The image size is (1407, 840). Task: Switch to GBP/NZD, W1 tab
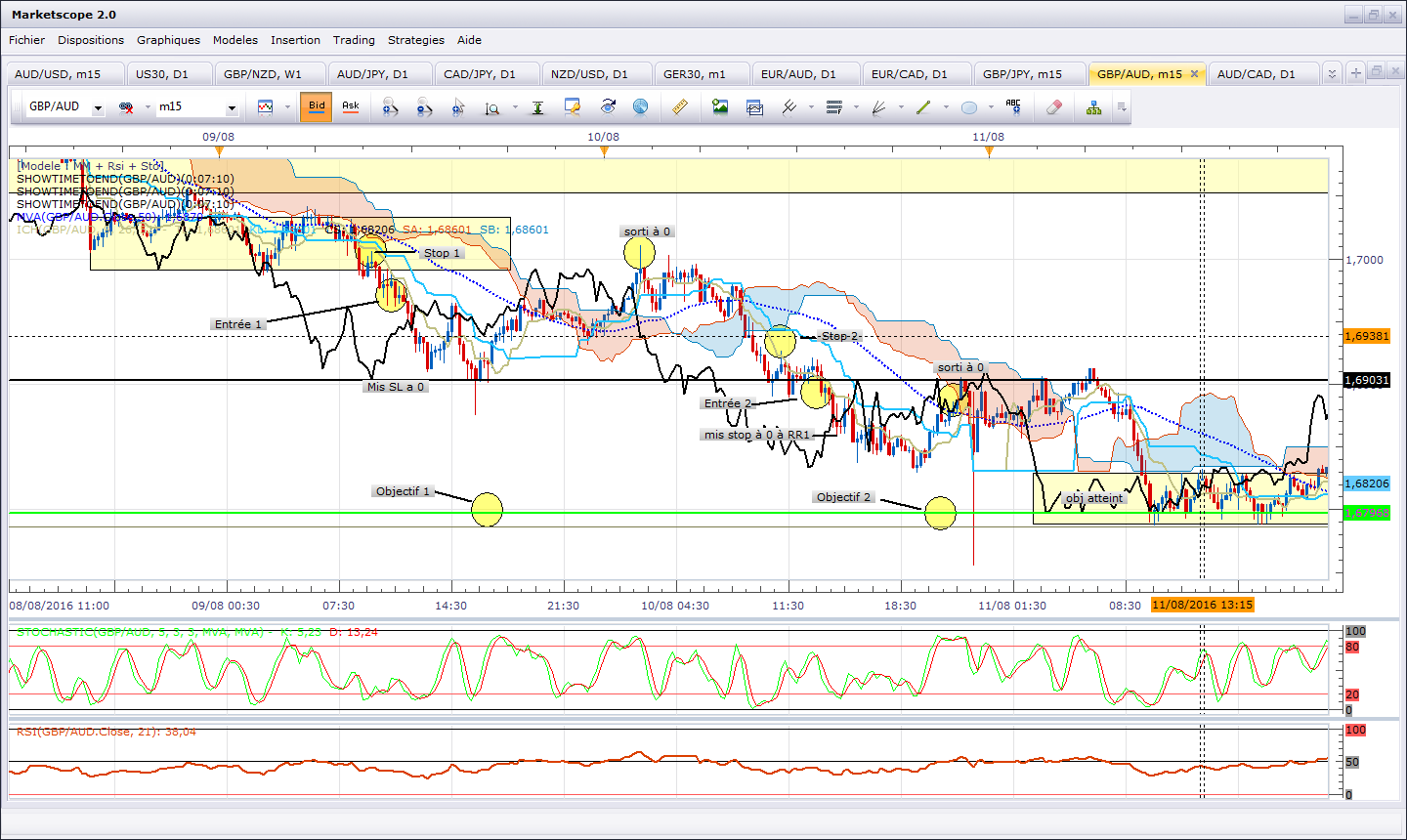[270, 74]
